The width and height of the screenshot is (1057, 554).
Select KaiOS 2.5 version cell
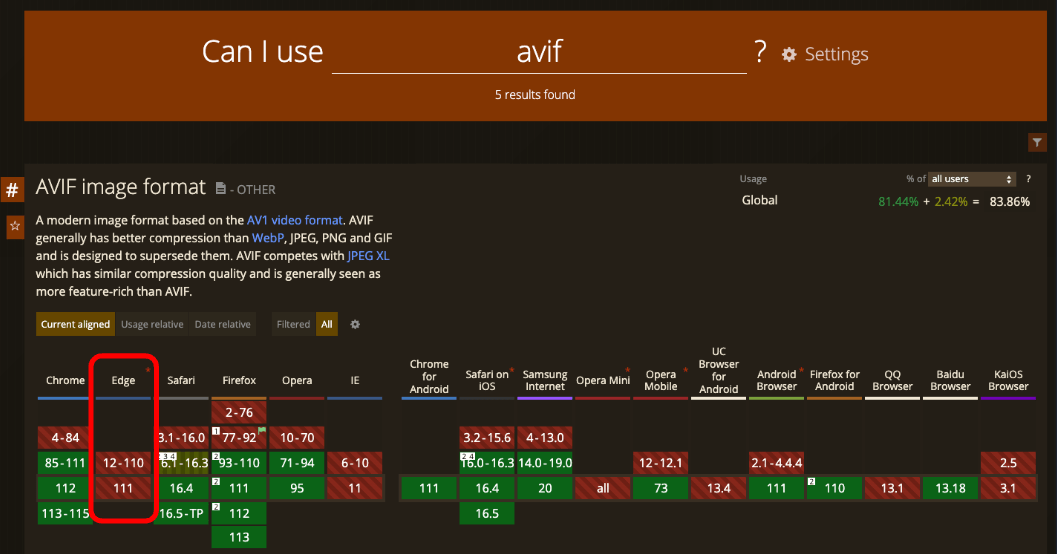click(1008, 463)
